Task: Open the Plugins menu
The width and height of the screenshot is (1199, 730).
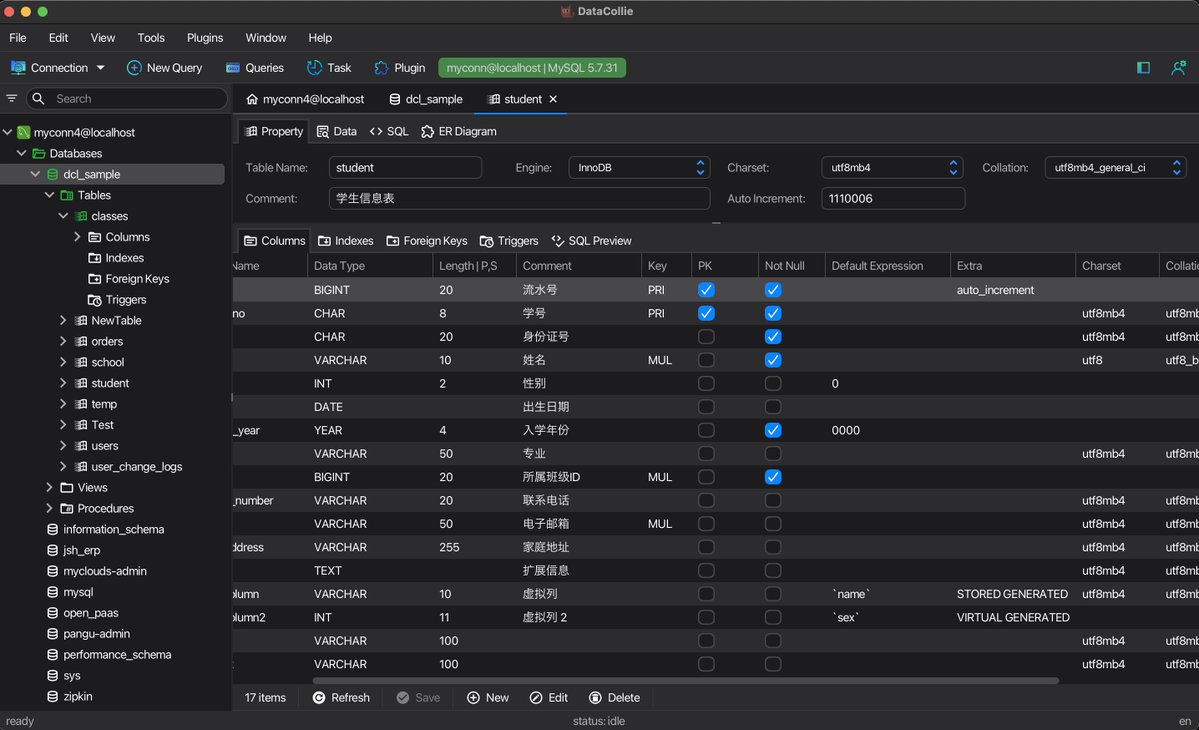Action: (205, 37)
